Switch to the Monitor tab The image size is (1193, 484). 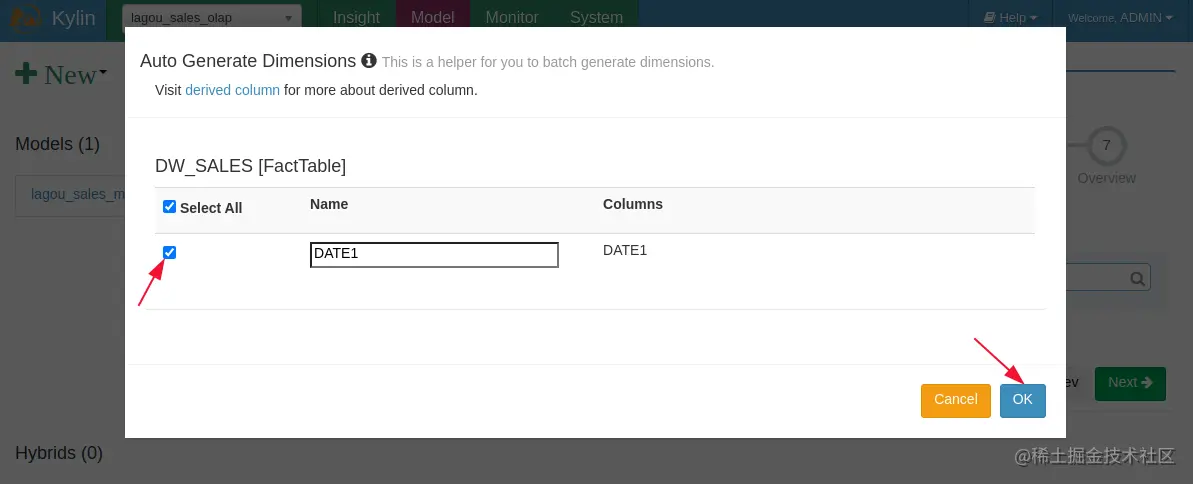tap(512, 18)
